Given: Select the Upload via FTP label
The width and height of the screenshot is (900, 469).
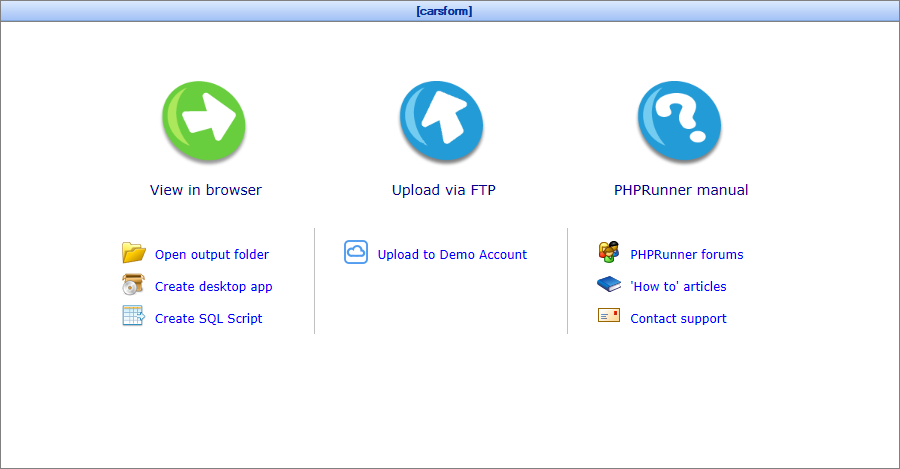Looking at the screenshot, I should 444,190.
